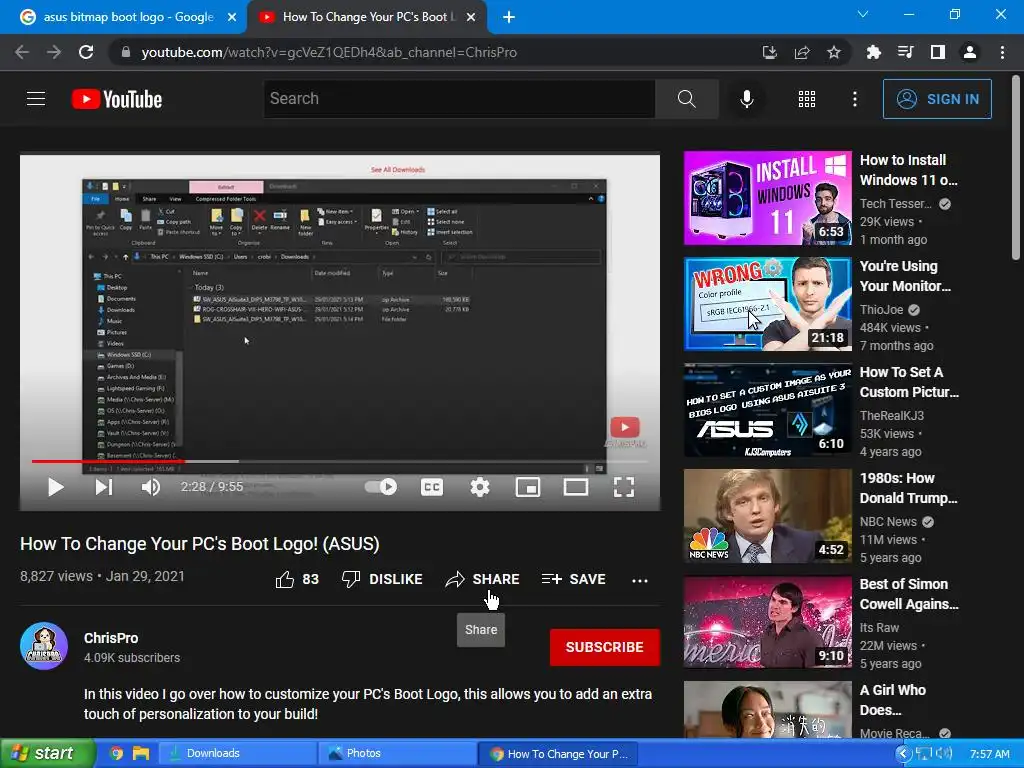Open video player settings gear
Image resolution: width=1024 pixels, height=768 pixels.
pos(480,487)
